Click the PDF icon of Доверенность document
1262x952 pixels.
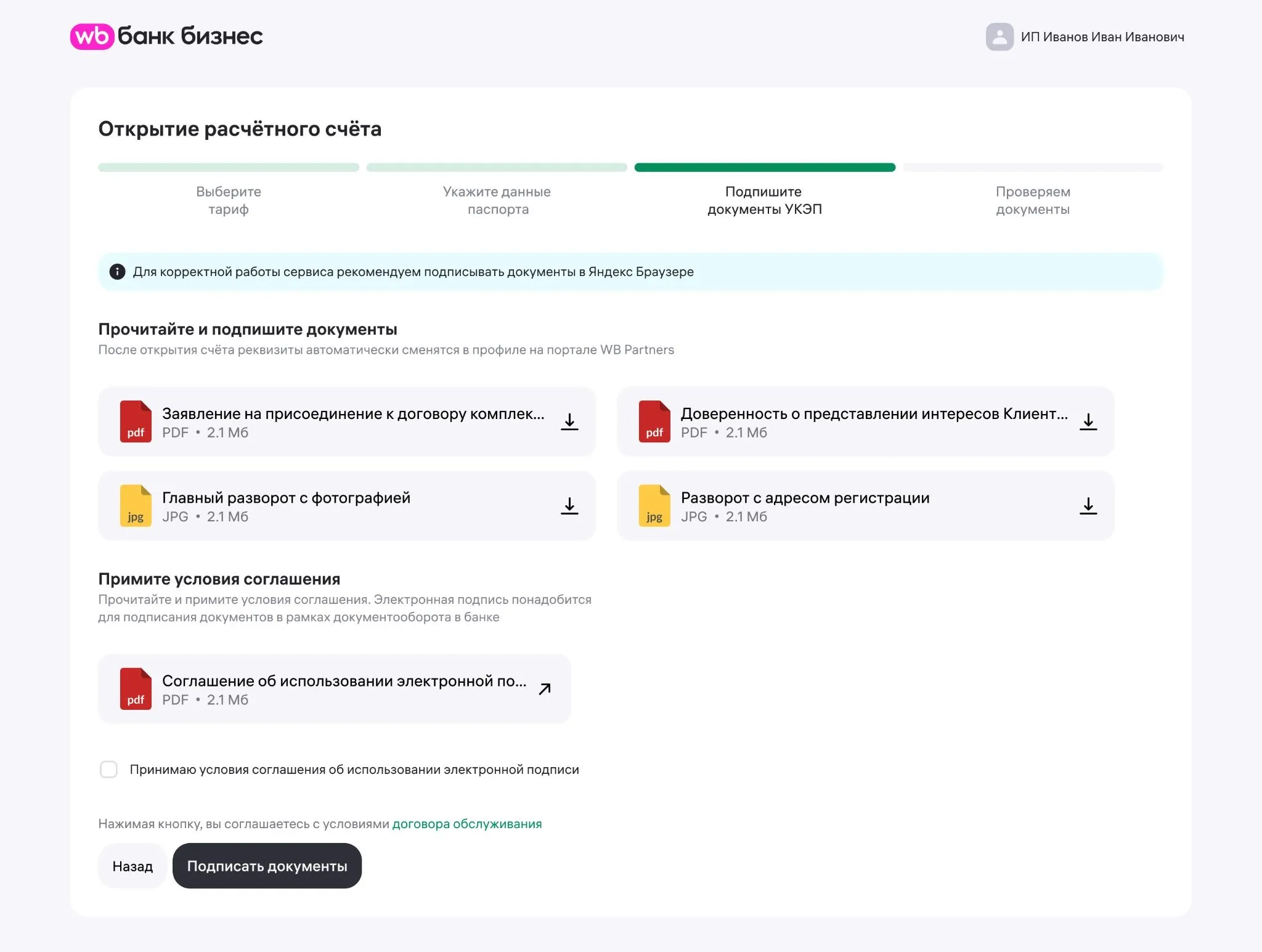click(654, 421)
